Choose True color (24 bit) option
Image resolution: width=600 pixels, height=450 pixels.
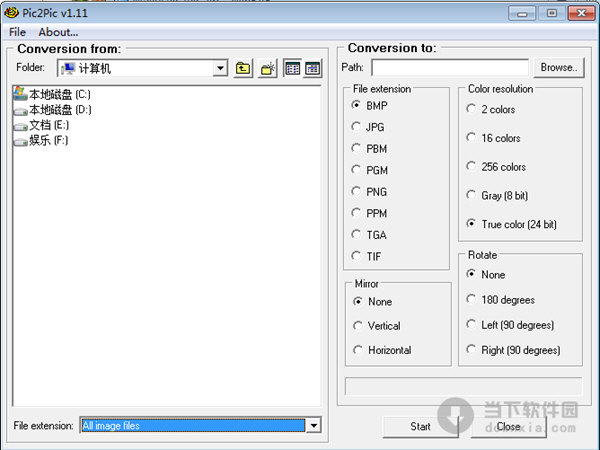511,224
